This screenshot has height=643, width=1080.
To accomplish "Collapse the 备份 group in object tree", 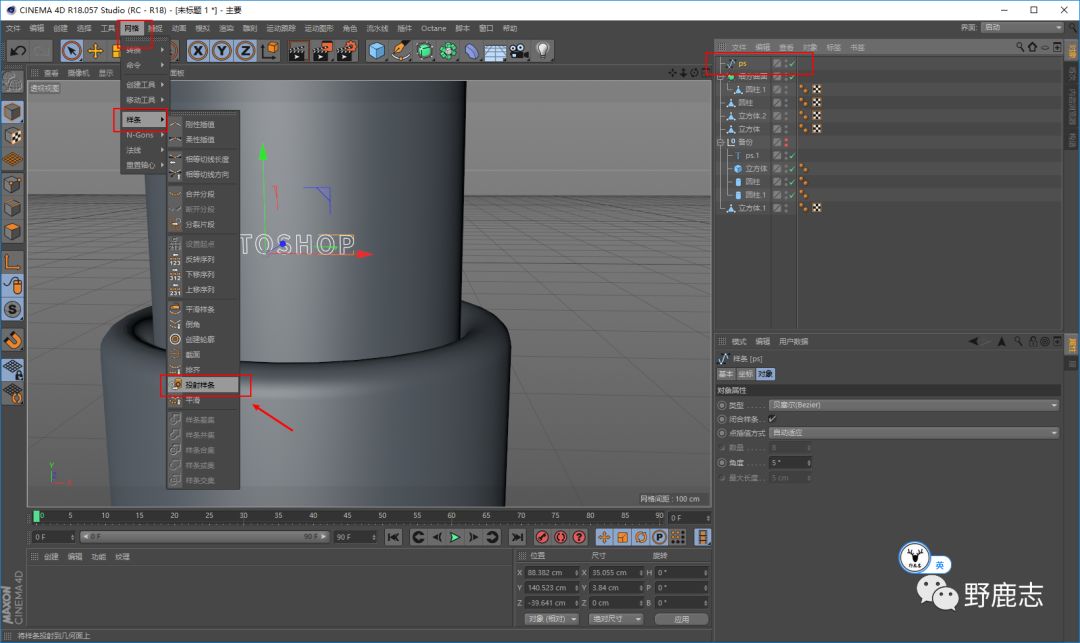I will coord(720,143).
